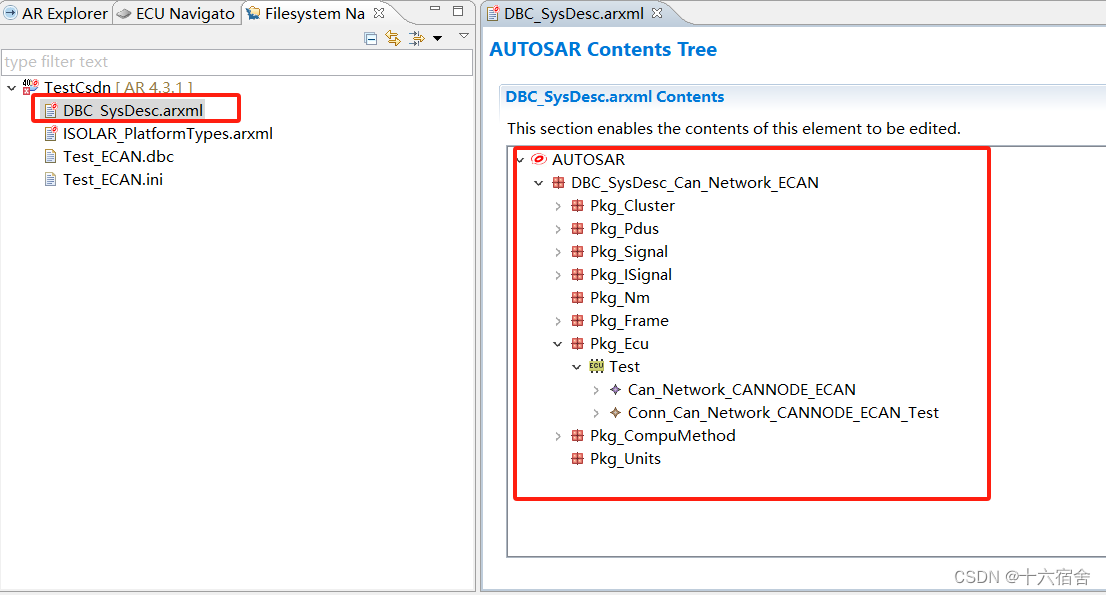This screenshot has height=595, width=1106.
Task: Collapse the Pkg_Ecu node
Action: (557, 344)
